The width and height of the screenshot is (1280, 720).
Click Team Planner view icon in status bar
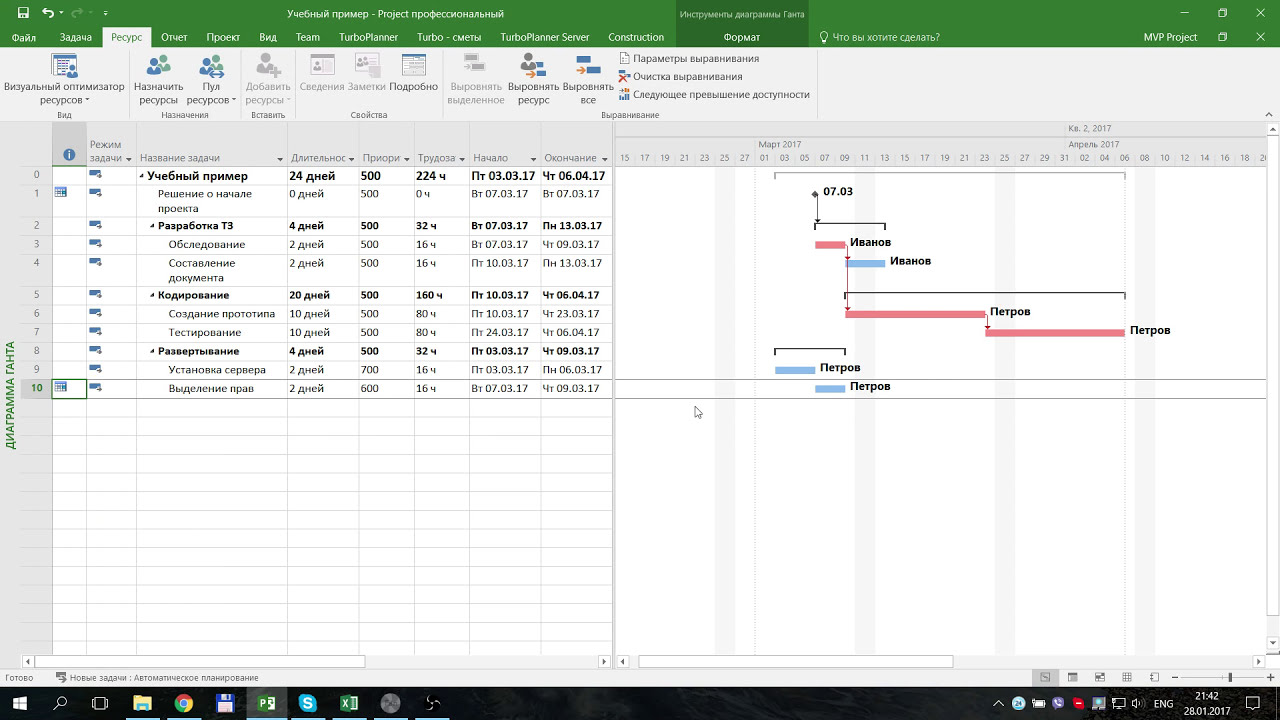[x=1100, y=678]
